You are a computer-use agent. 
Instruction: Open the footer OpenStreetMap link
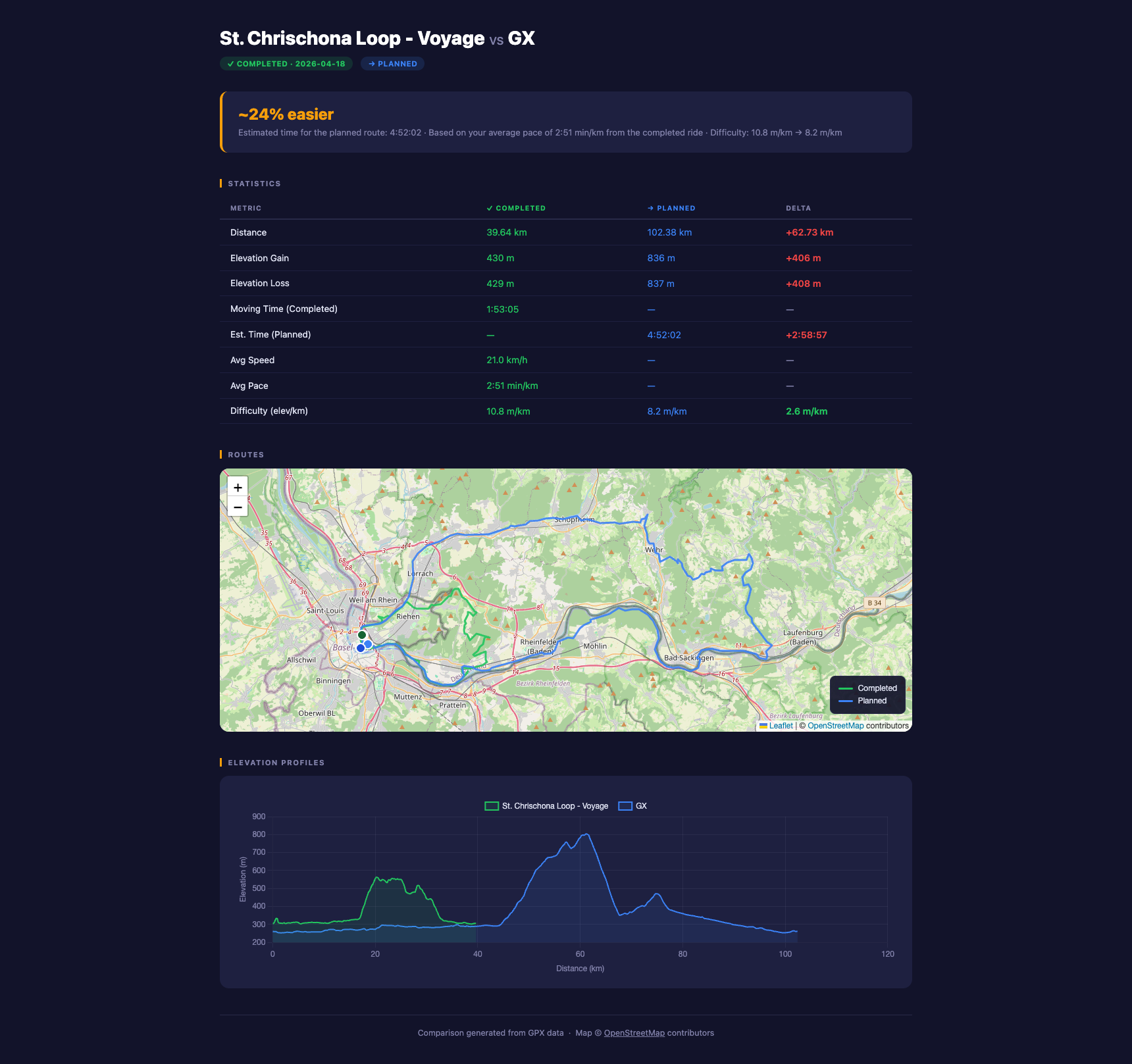[634, 1033]
